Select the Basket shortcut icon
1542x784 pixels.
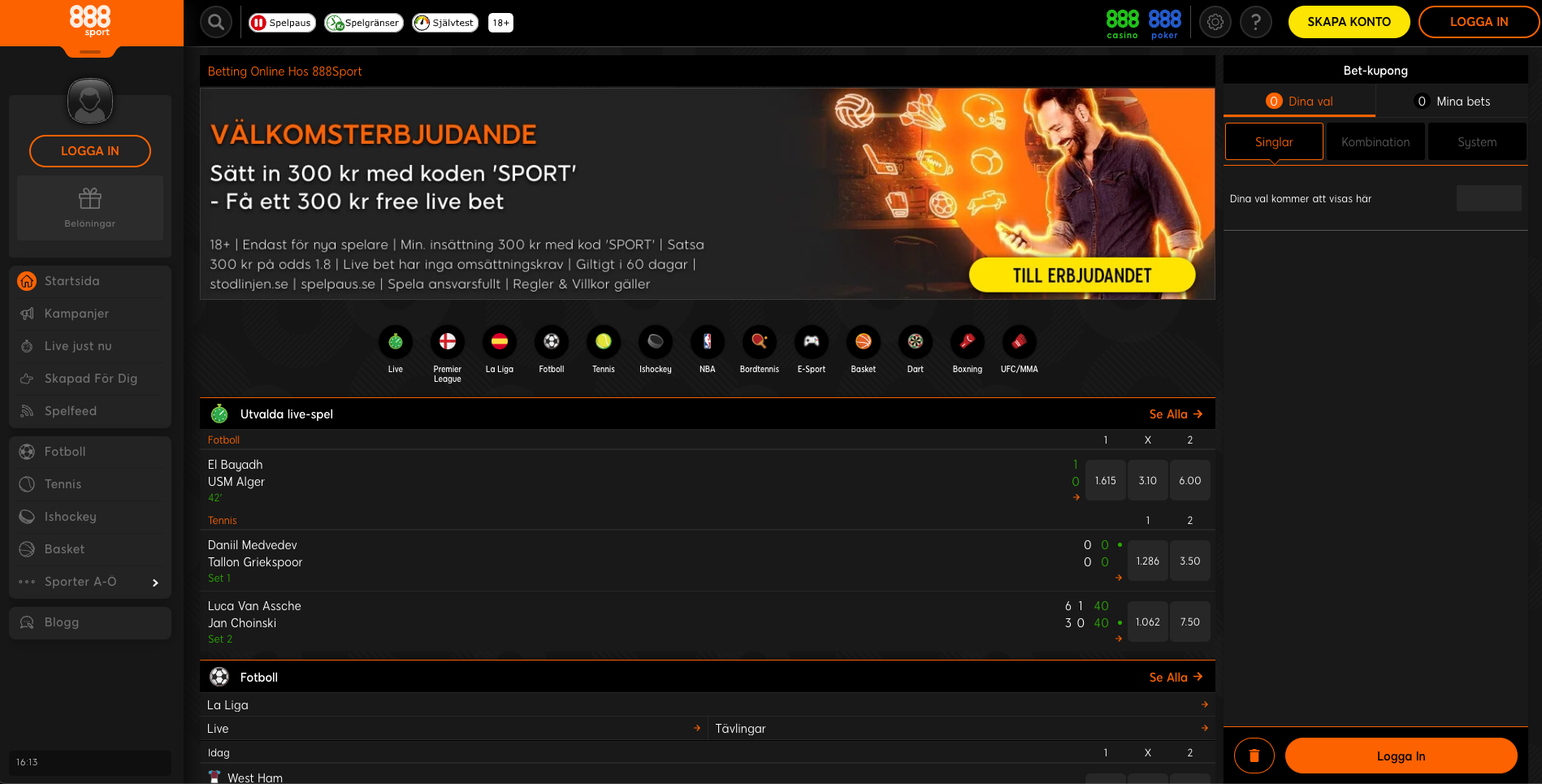pyautogui.click(x=864, y=342)
